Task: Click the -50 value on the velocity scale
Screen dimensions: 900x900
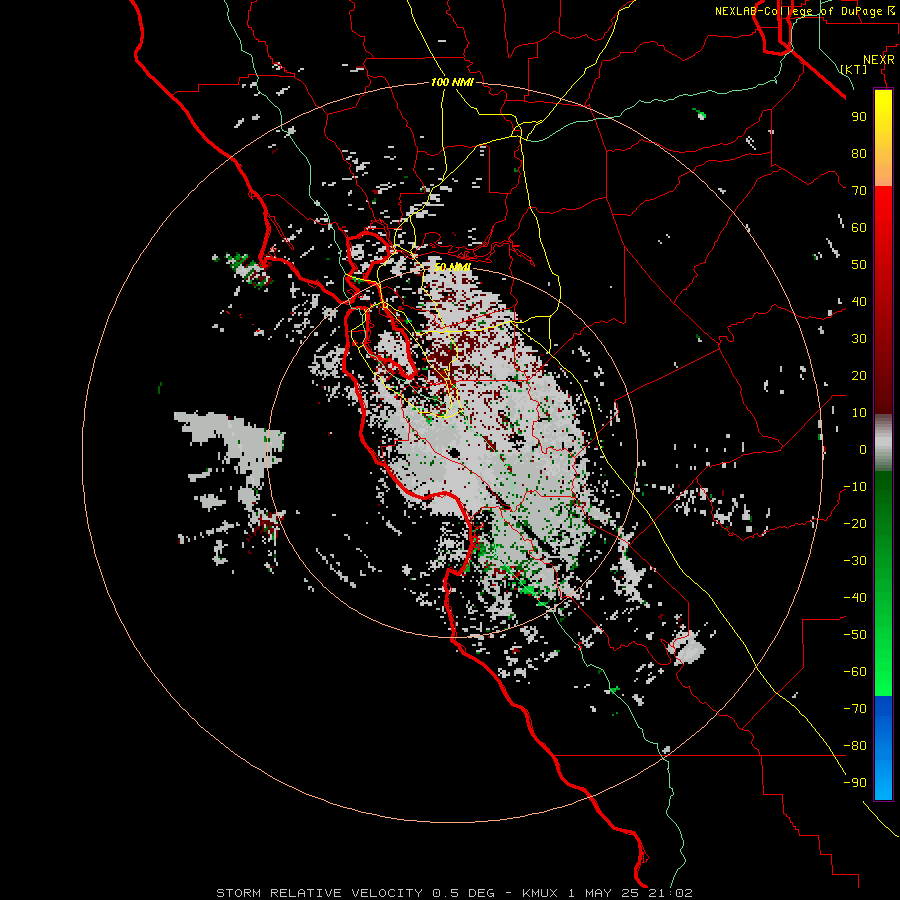Action: [855, 635]
